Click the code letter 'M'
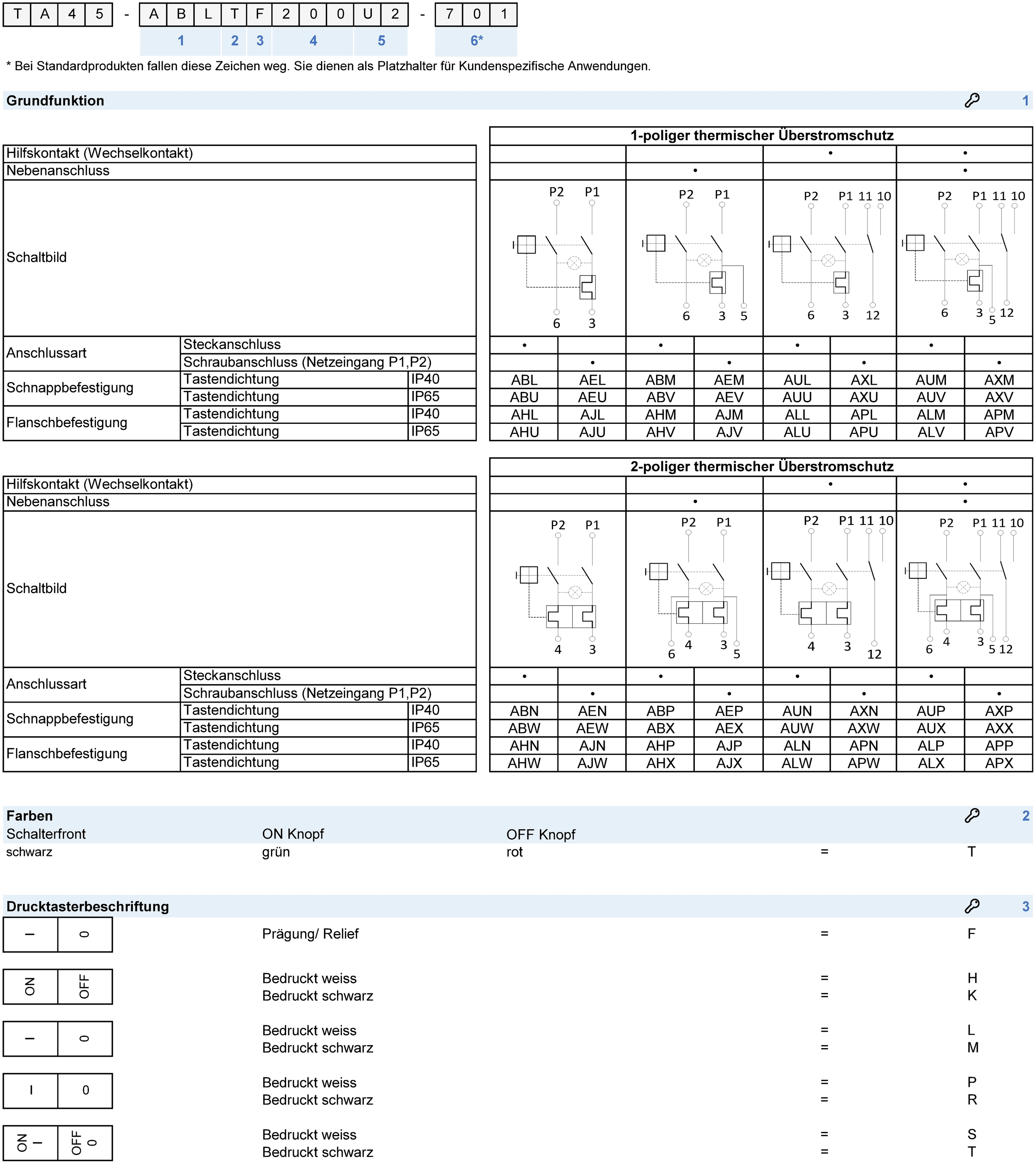This screenshot has height=1163, width=1036. tap(972, 1047)
